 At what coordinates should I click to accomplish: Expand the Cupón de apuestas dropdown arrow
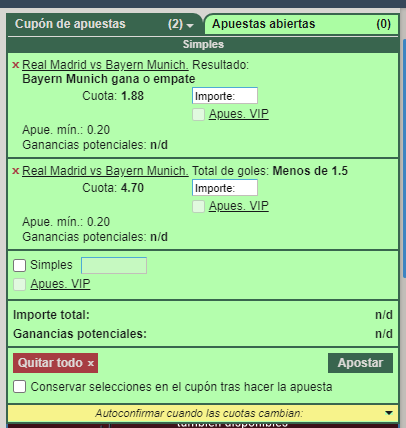pyautogui.click(x=190, y=26)
